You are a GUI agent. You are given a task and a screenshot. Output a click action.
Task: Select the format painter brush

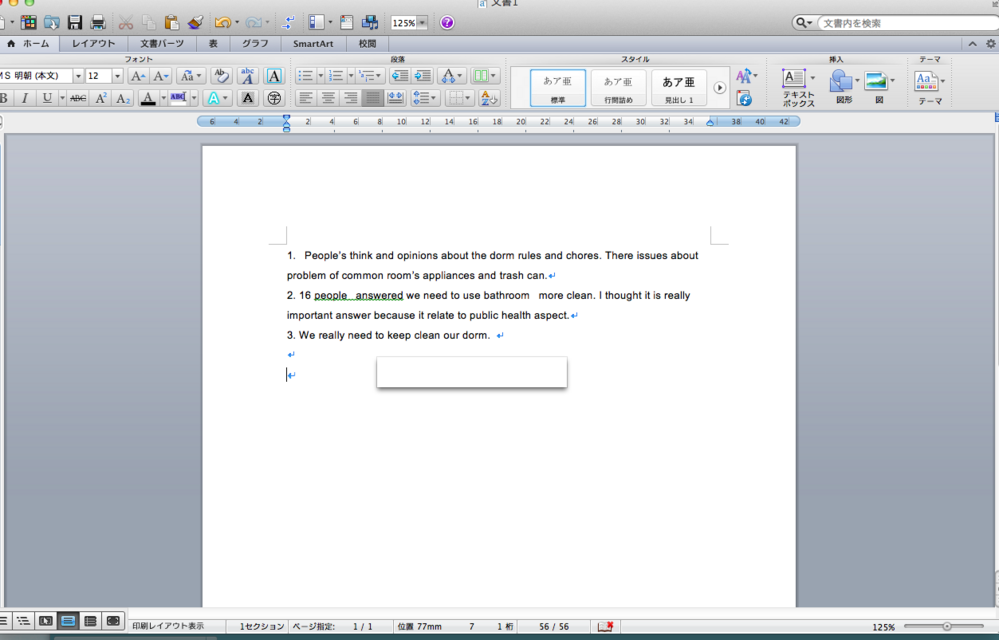click(195, 23)
